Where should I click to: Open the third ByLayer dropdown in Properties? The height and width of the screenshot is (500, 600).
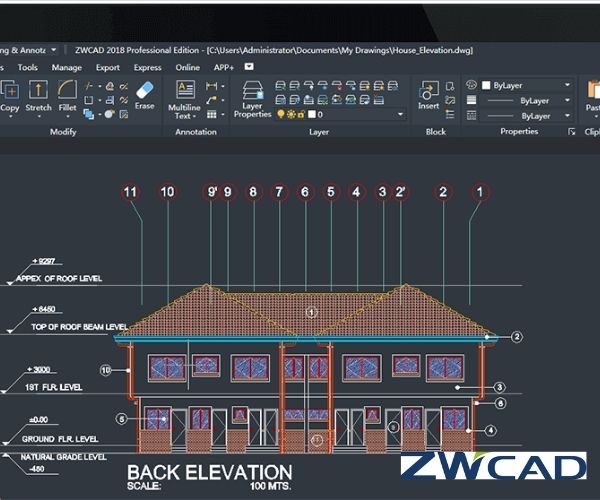pyautogui.click(x=567, y=116)
